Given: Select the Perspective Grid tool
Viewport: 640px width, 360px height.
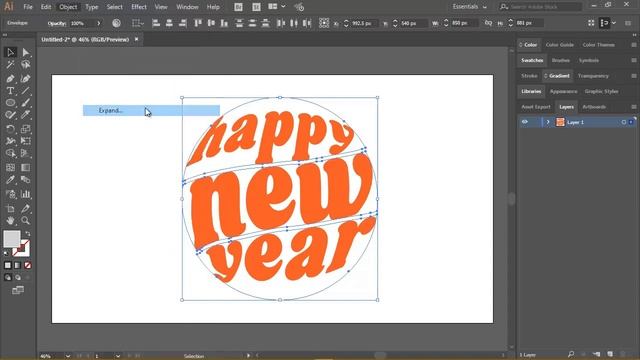Looking at the screenshot, I should (26, 153).
